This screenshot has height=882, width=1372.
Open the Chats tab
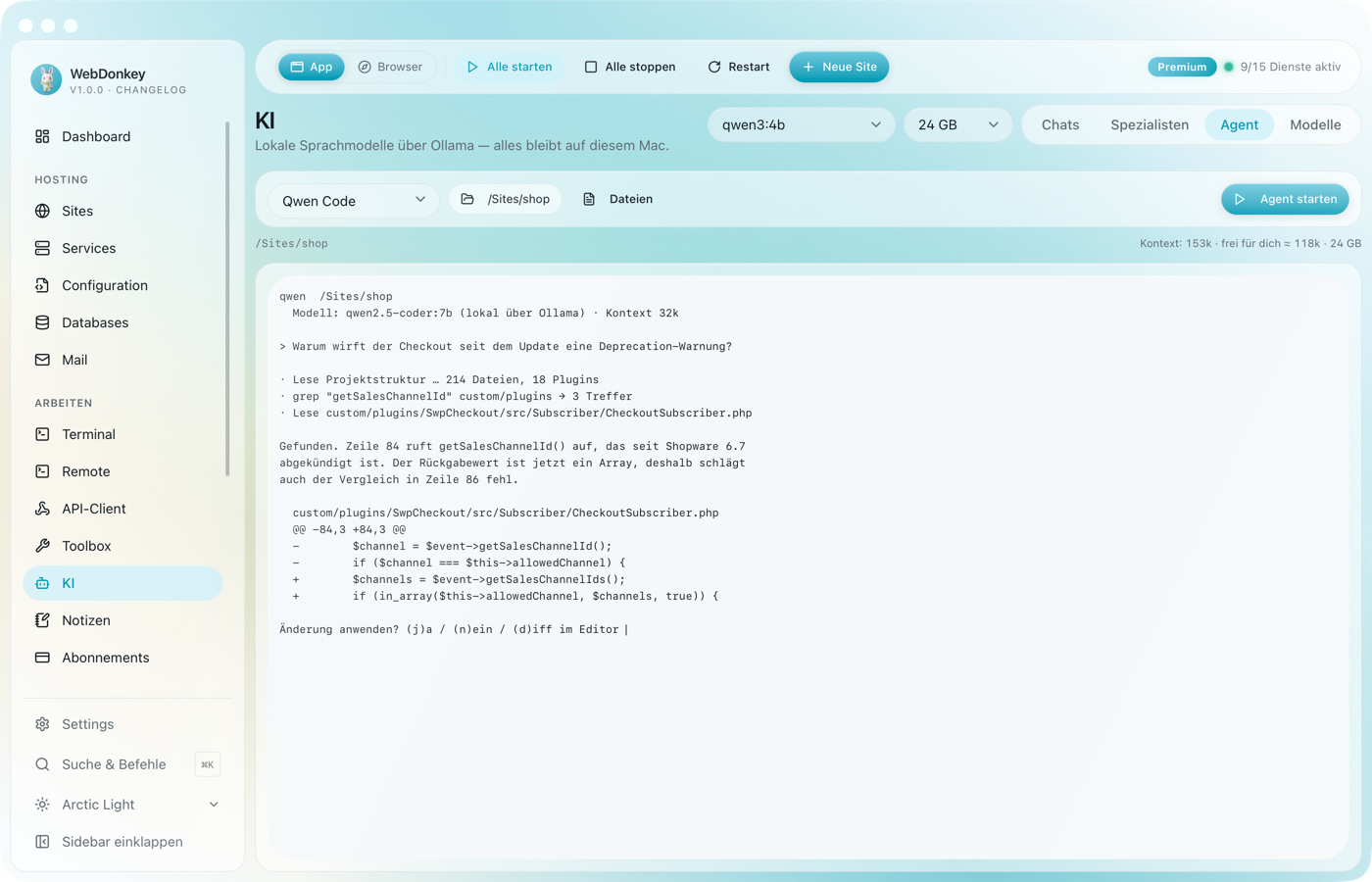pyautogui.click(x=1060, y=124)
